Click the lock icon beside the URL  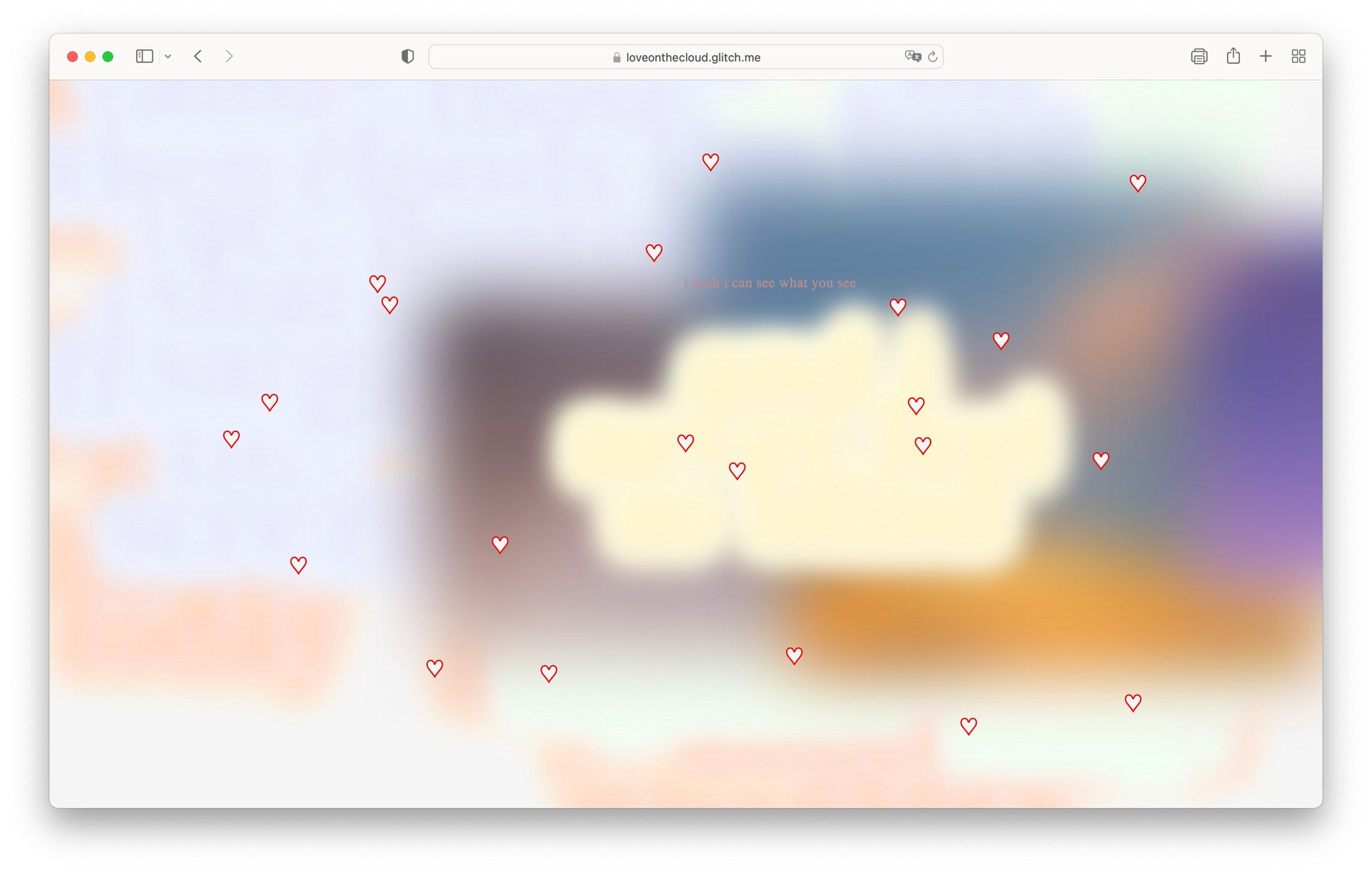[617, 57]
